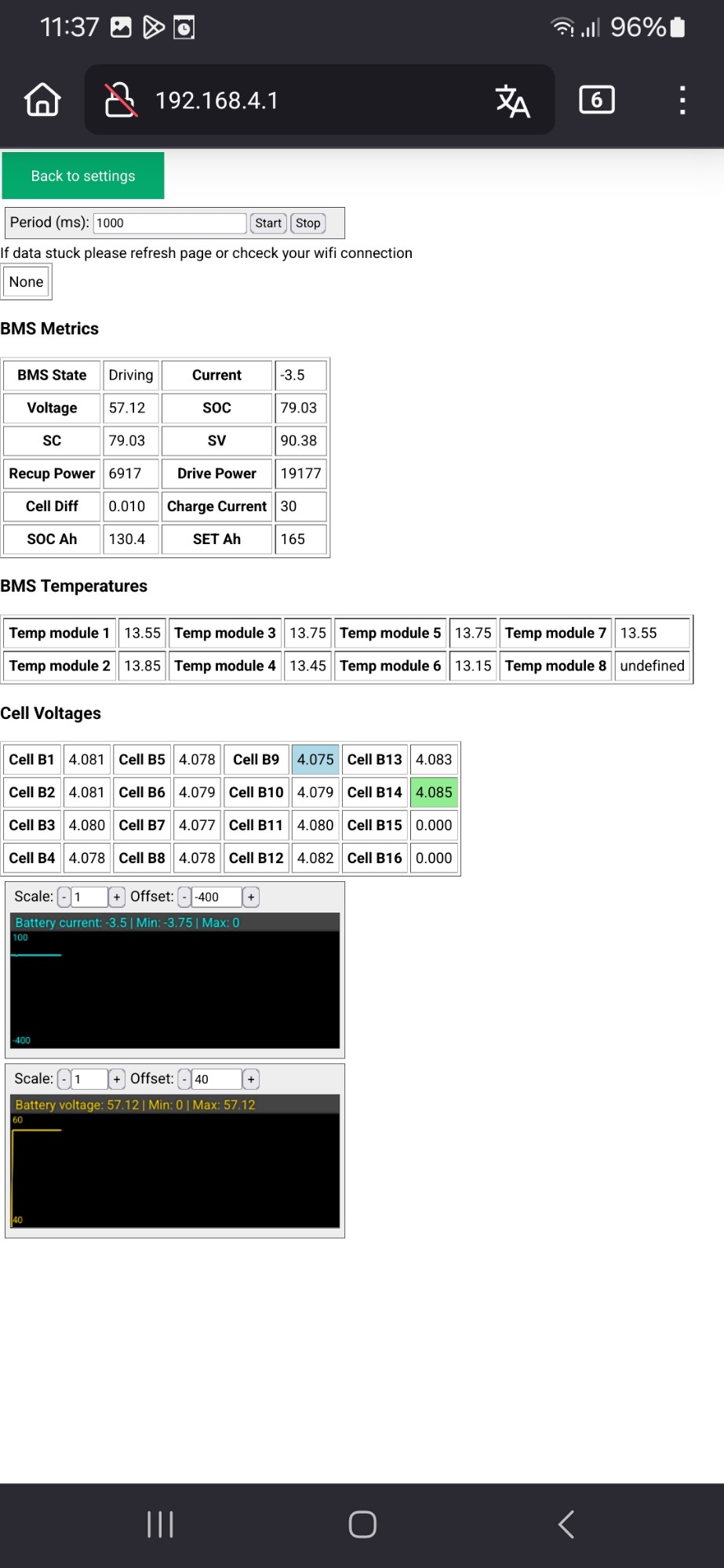Viewport: 724px width, 1568px height.
Task: Increase the battery voltage graph offset
Action: (251, 1080)
